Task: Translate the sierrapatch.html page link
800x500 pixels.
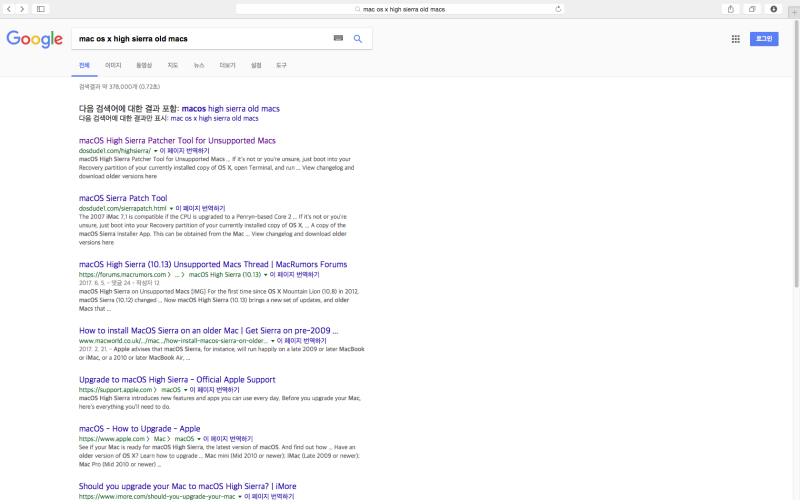Action: point(200,209)
